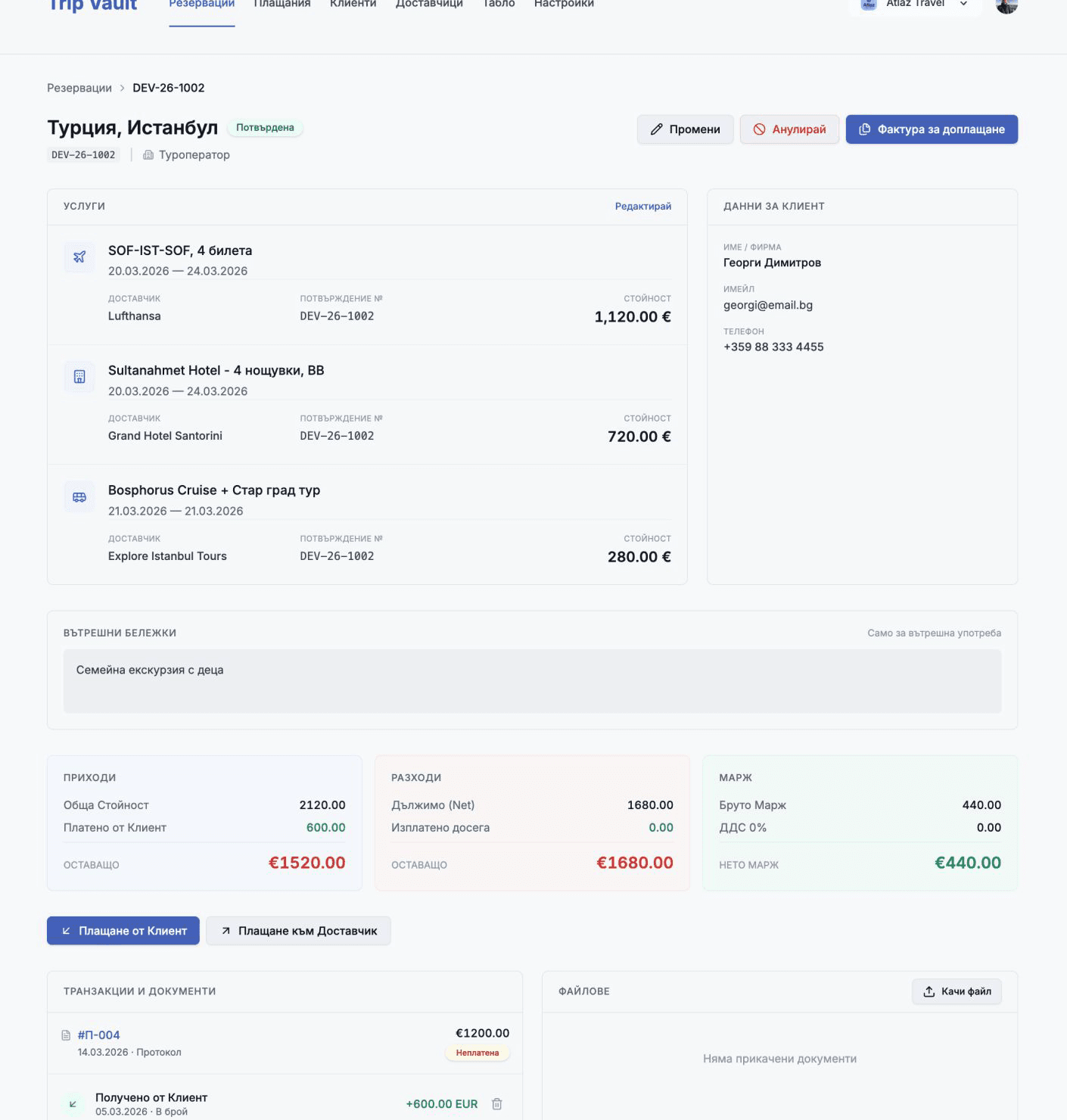The width and height of the screenshot is (1067, 1120).
Task: Click the €1520.00 remaining income amount
Action: (x=307, y=863)
